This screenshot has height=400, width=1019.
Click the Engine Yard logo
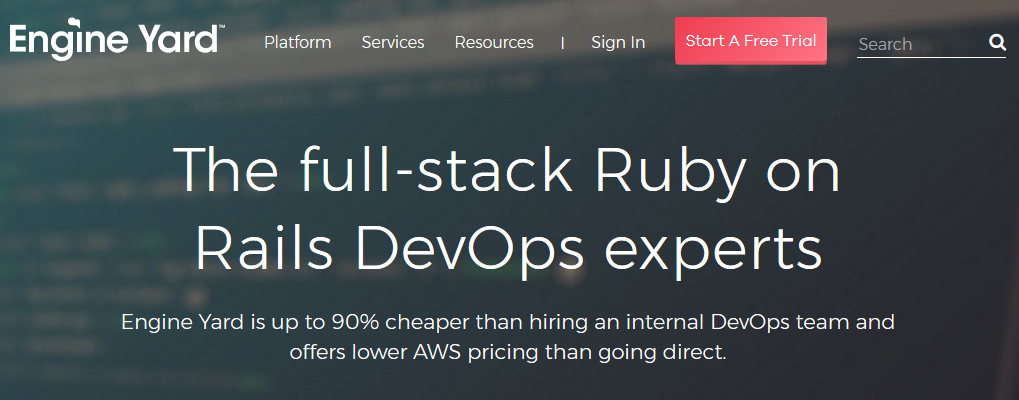(x=117, y=42)
